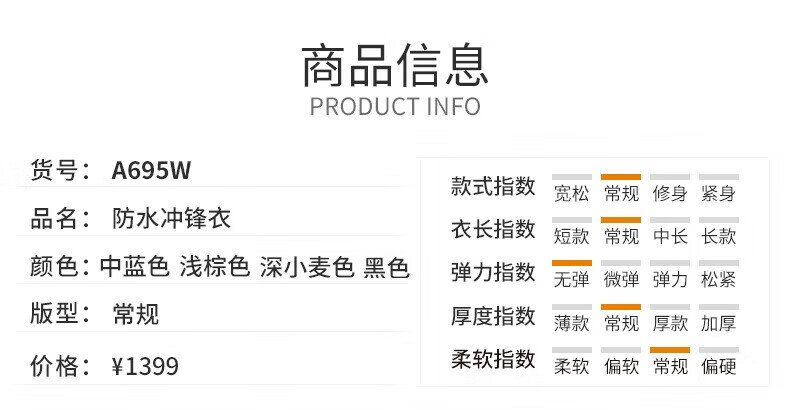The width and height of the screenshot is (790, 410).
Task: Click the product number A695W
Action: [151, 170]
